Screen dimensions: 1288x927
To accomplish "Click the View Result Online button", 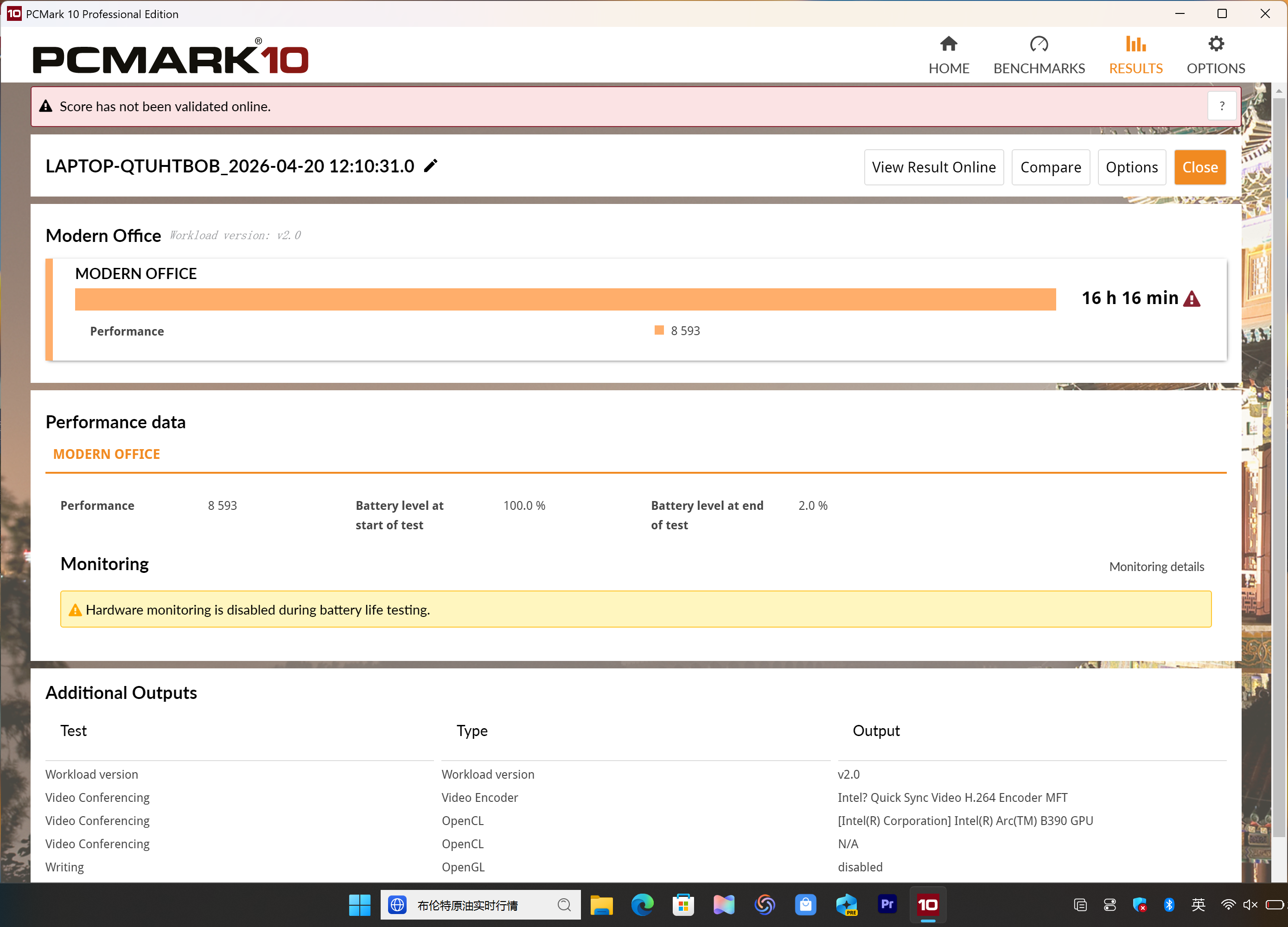I will click(x=934, y=167).
